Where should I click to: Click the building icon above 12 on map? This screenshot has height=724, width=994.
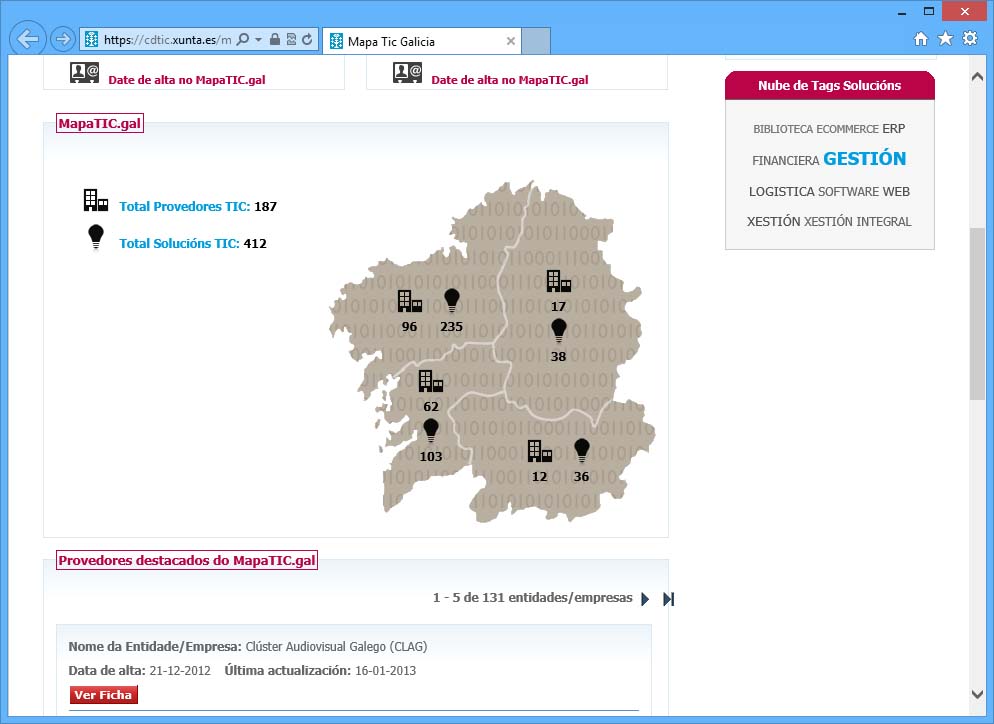coord(539,451)
